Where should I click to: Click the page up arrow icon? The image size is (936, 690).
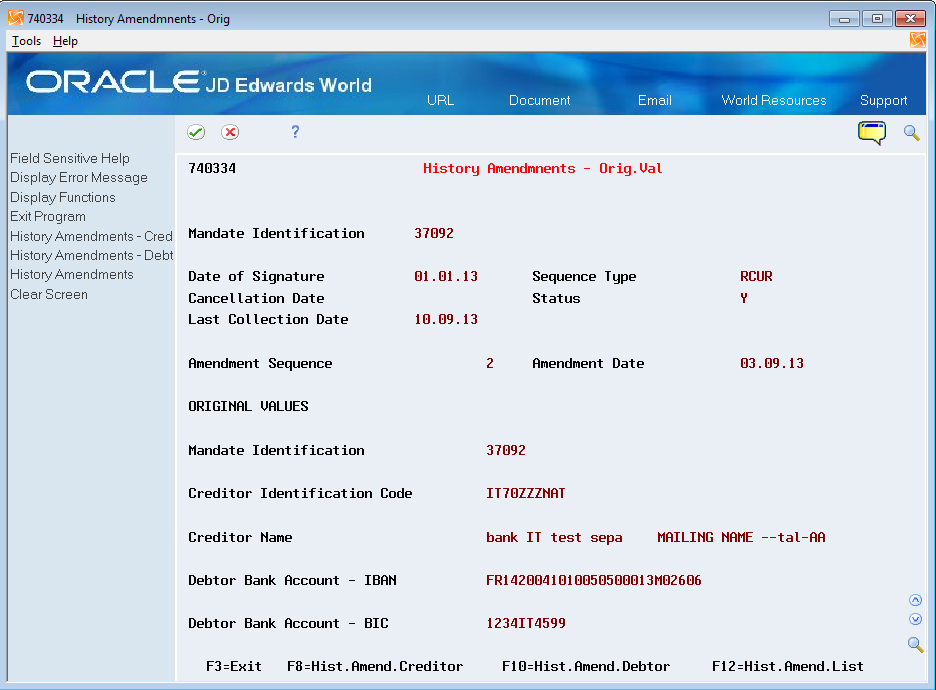pos(915,600)
